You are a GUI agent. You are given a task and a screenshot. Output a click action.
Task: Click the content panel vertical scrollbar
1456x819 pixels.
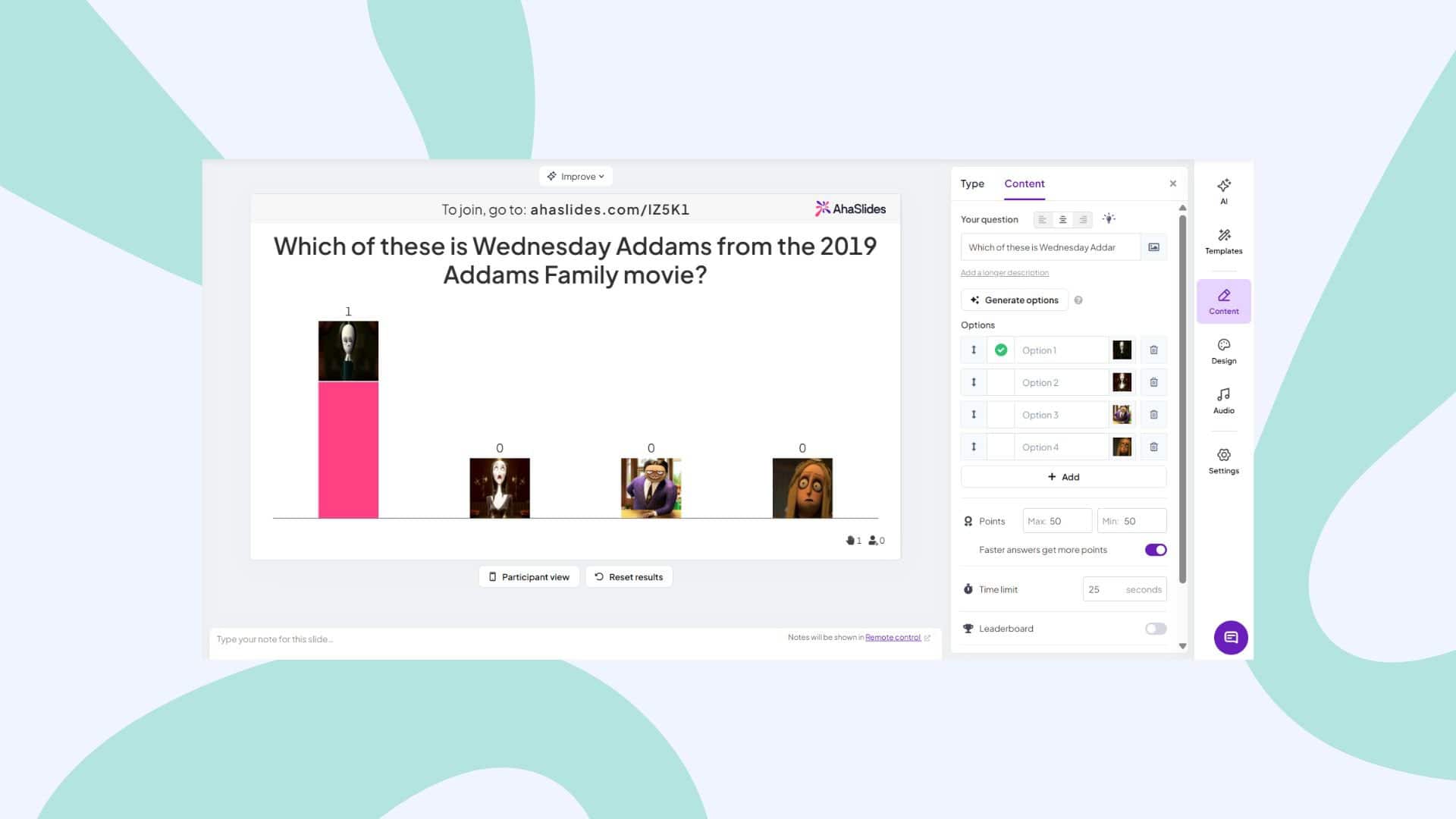pos(1182,399)
